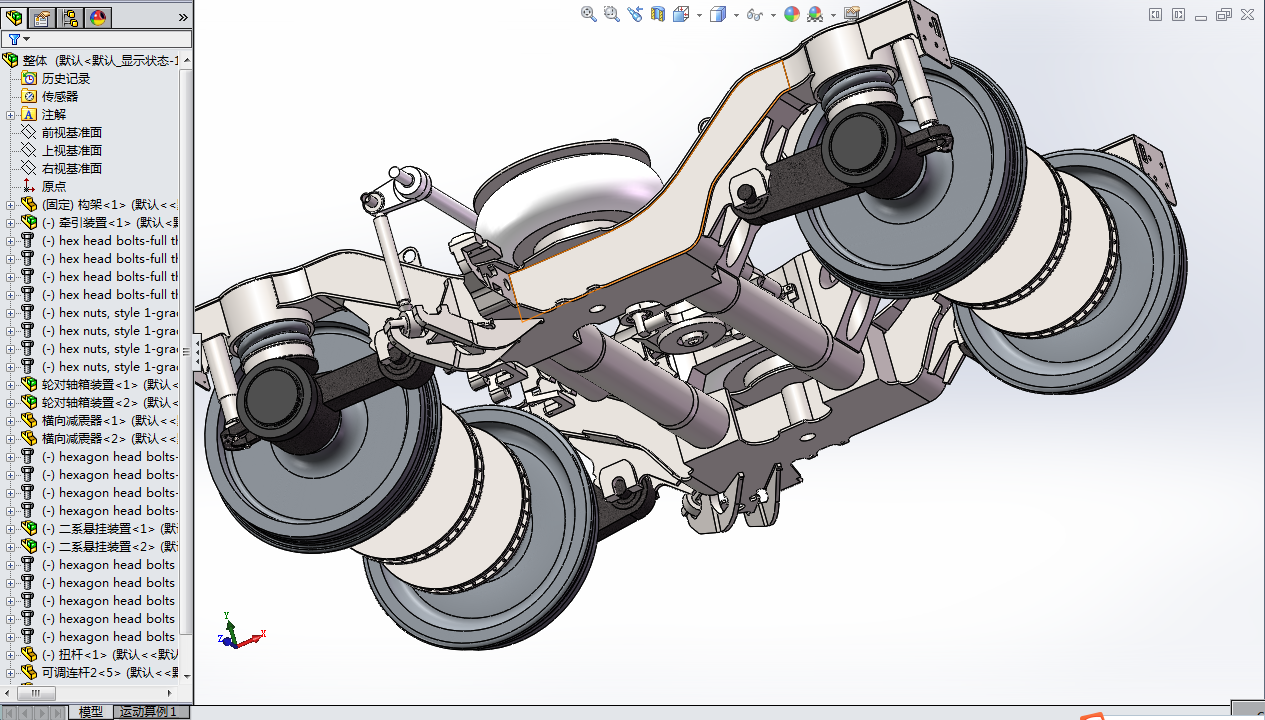Viewport: 1265px width, 720px height.
Task: Click the tile panes right button
Action: tap(1178, 14)
